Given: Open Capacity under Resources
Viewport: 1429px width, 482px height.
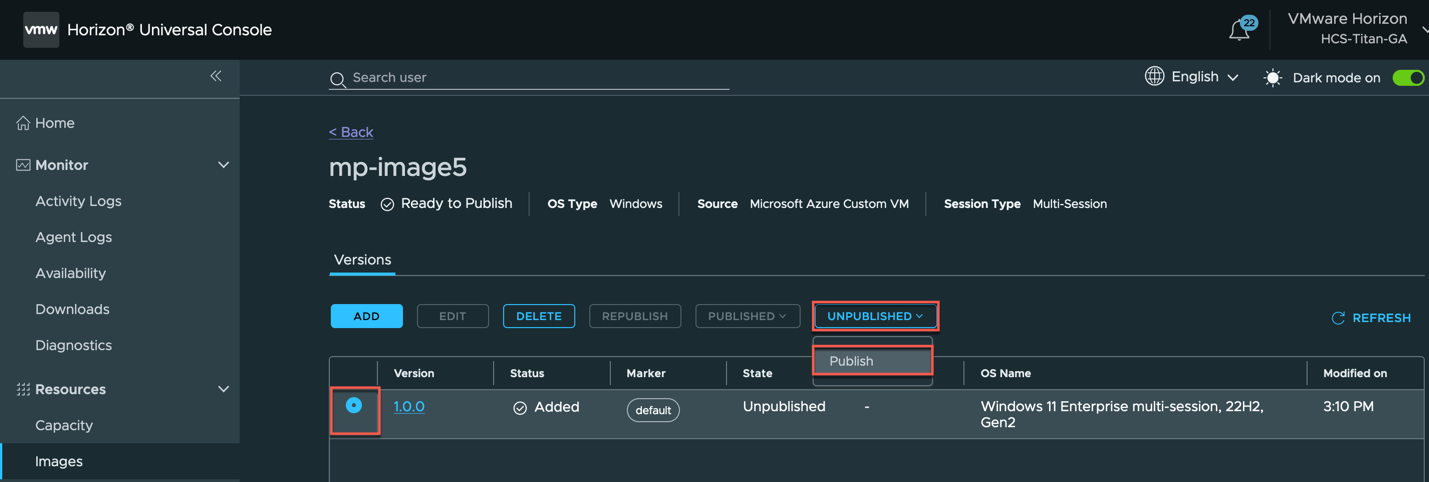Looking at the screenshot, I should tap(64, 425).
